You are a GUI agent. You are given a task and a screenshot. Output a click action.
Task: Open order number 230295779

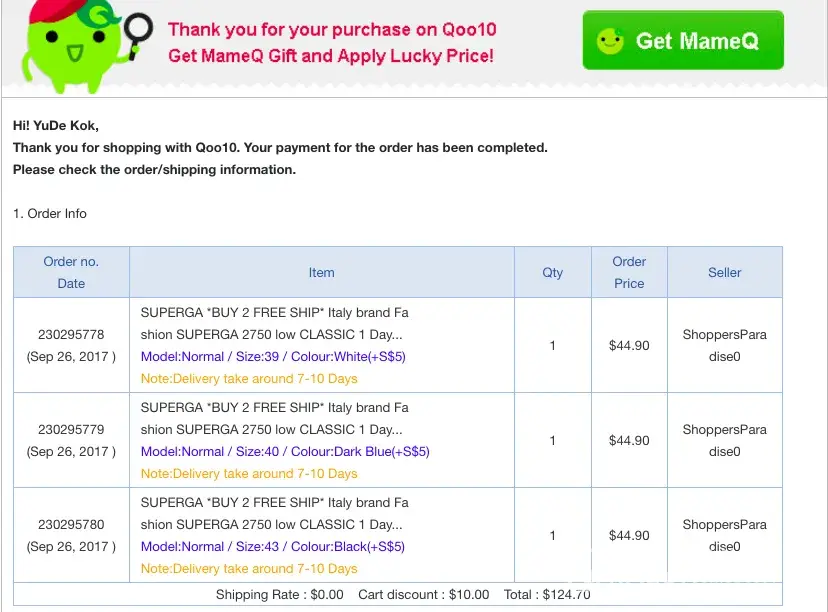click(x=71, y=429)
